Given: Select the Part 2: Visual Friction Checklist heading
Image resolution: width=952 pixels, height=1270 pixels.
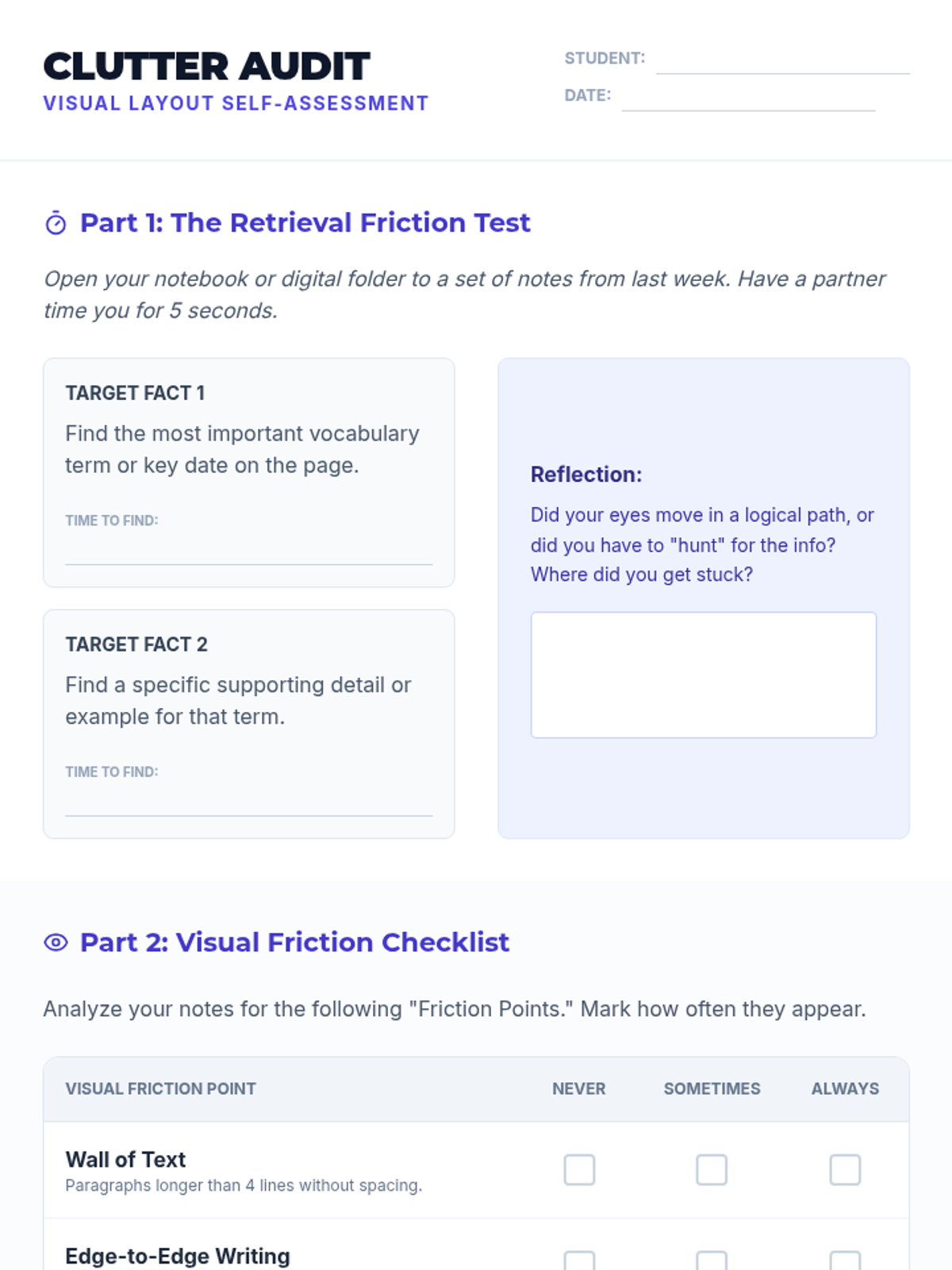Looking at the screenshot, I should point(294,942).
